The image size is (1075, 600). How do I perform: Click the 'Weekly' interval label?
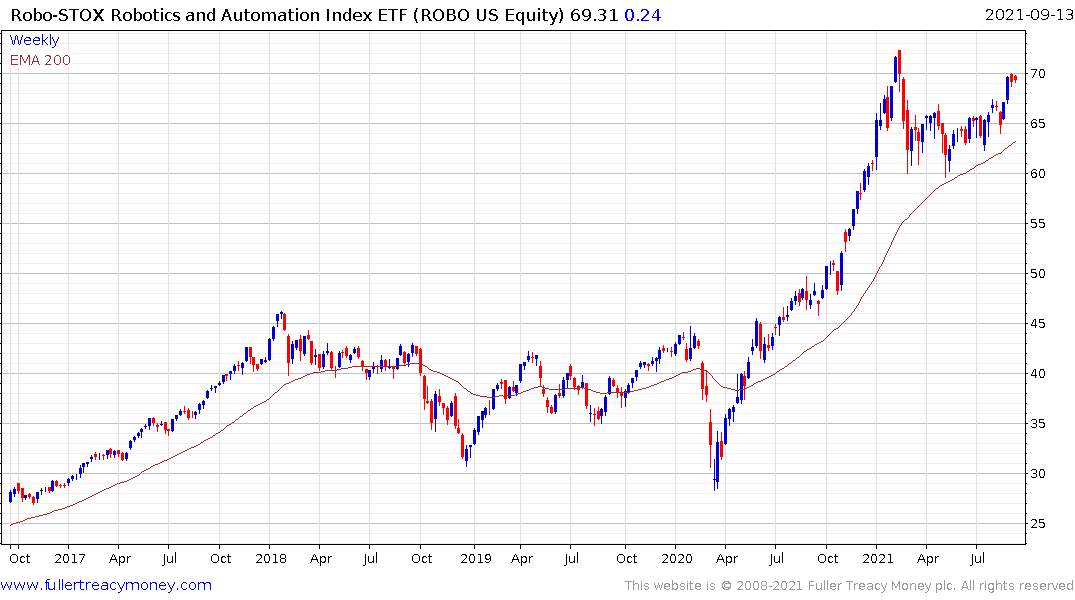click(34, 40)
